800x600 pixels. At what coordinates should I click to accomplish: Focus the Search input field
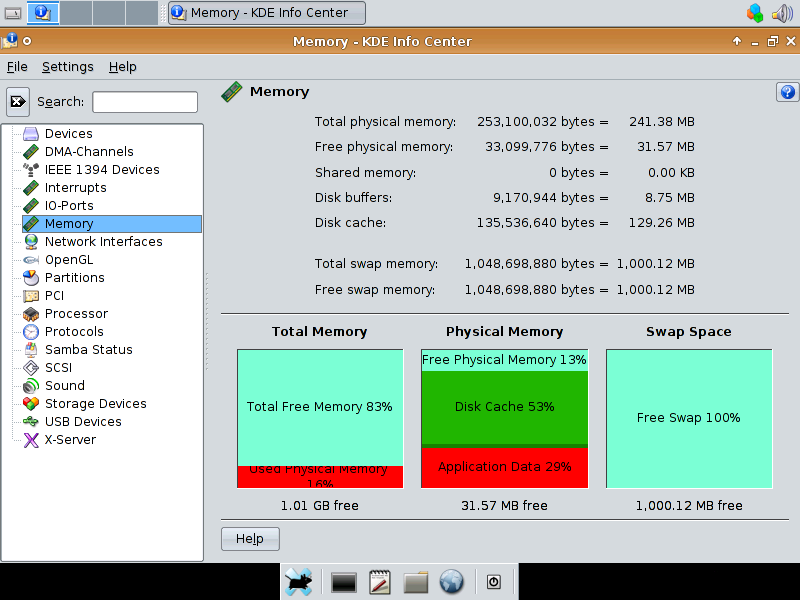[x=145, y=102]
